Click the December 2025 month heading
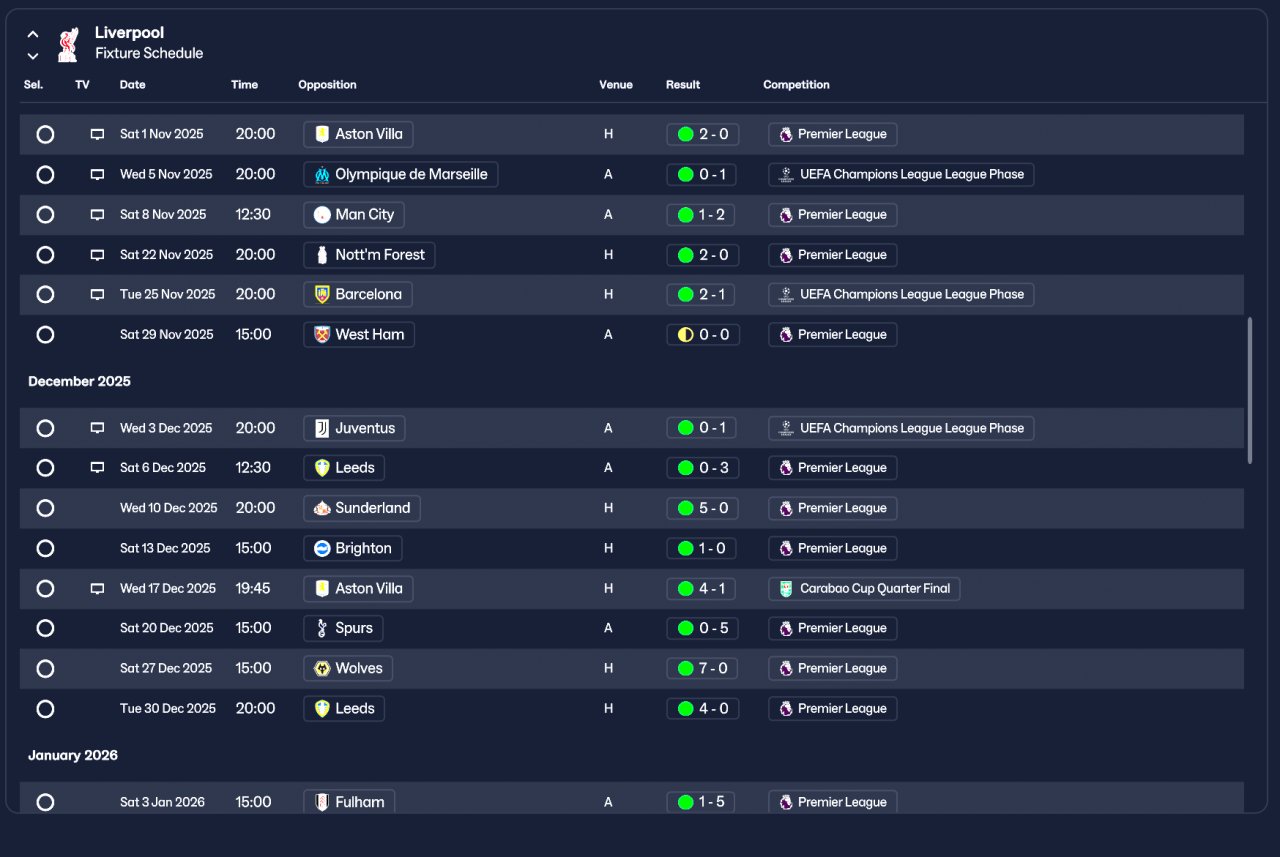1280x857 pixels. (79, 381)
